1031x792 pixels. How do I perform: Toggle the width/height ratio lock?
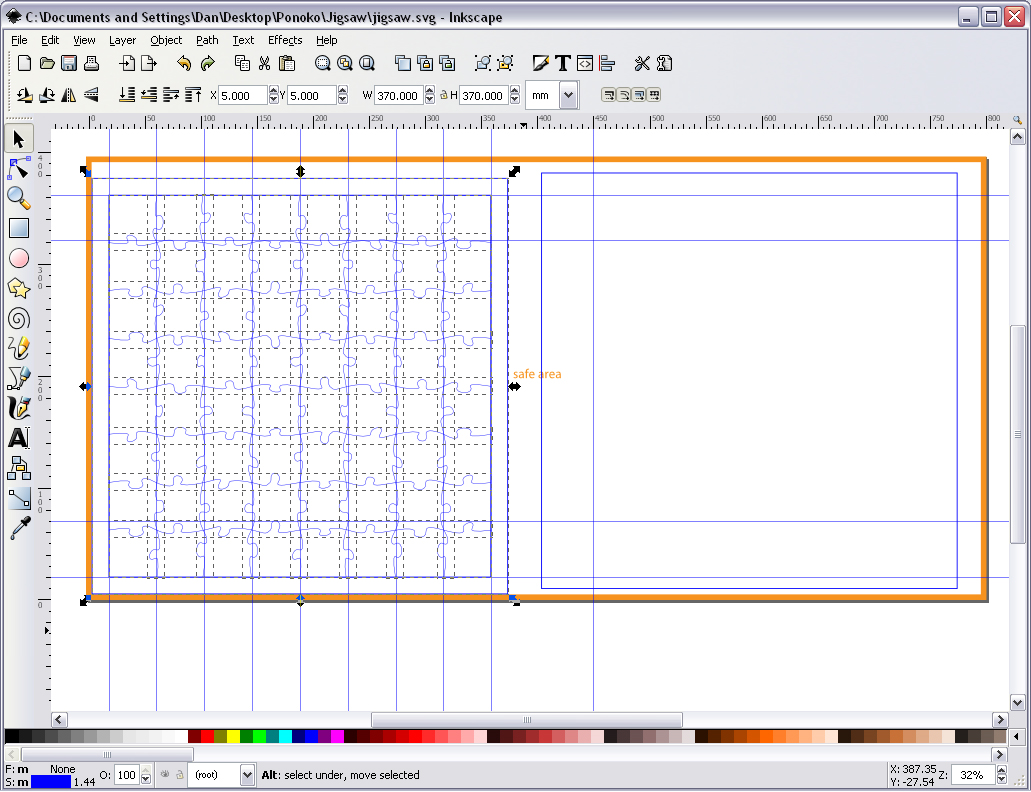[x=442, y=95]
